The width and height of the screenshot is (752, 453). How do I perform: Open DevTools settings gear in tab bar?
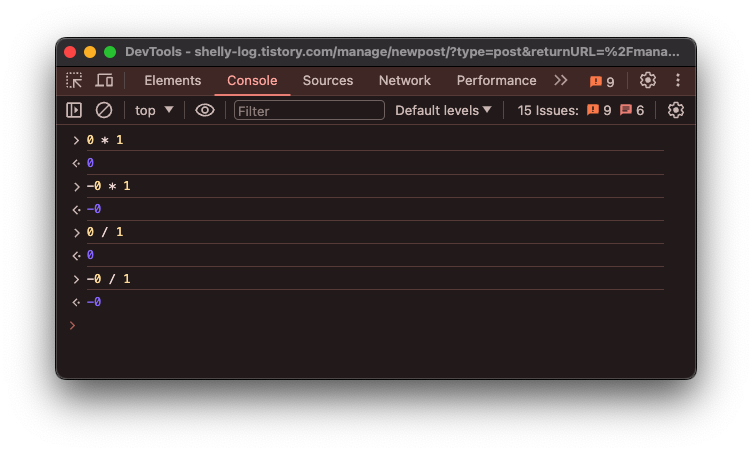pos(647,80)
